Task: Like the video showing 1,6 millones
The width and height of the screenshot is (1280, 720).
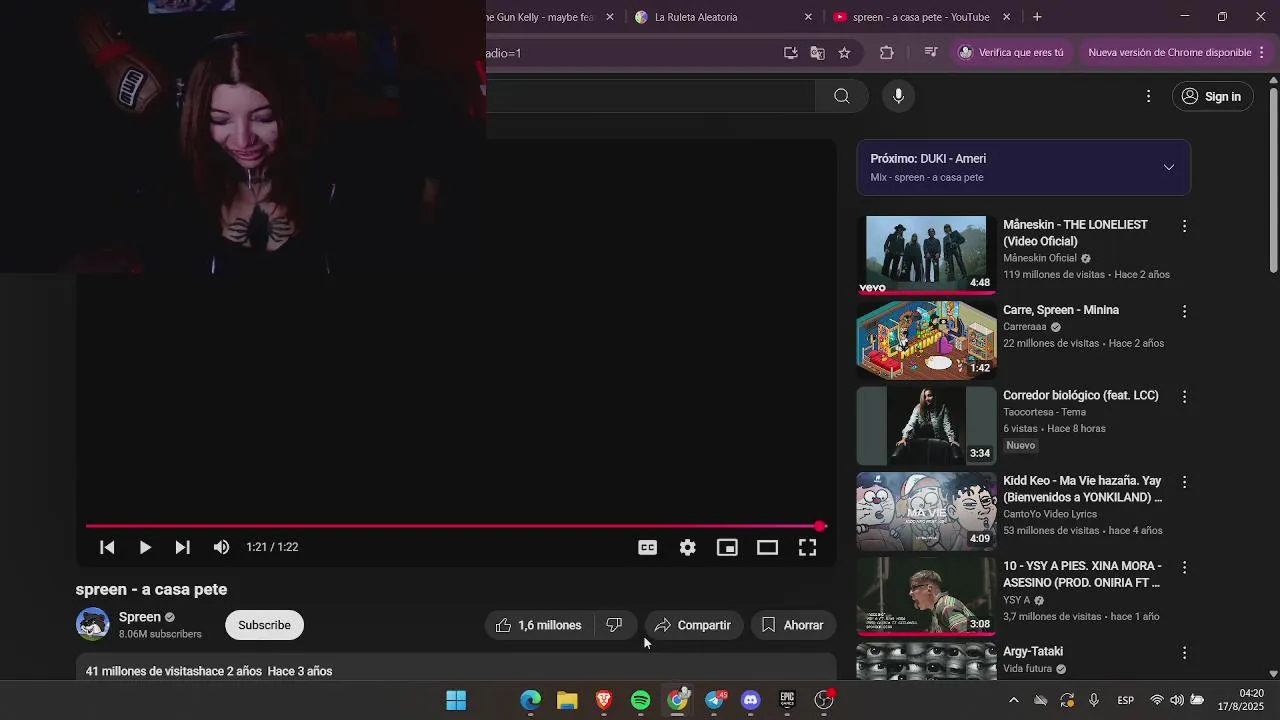Action: point(539,625)
